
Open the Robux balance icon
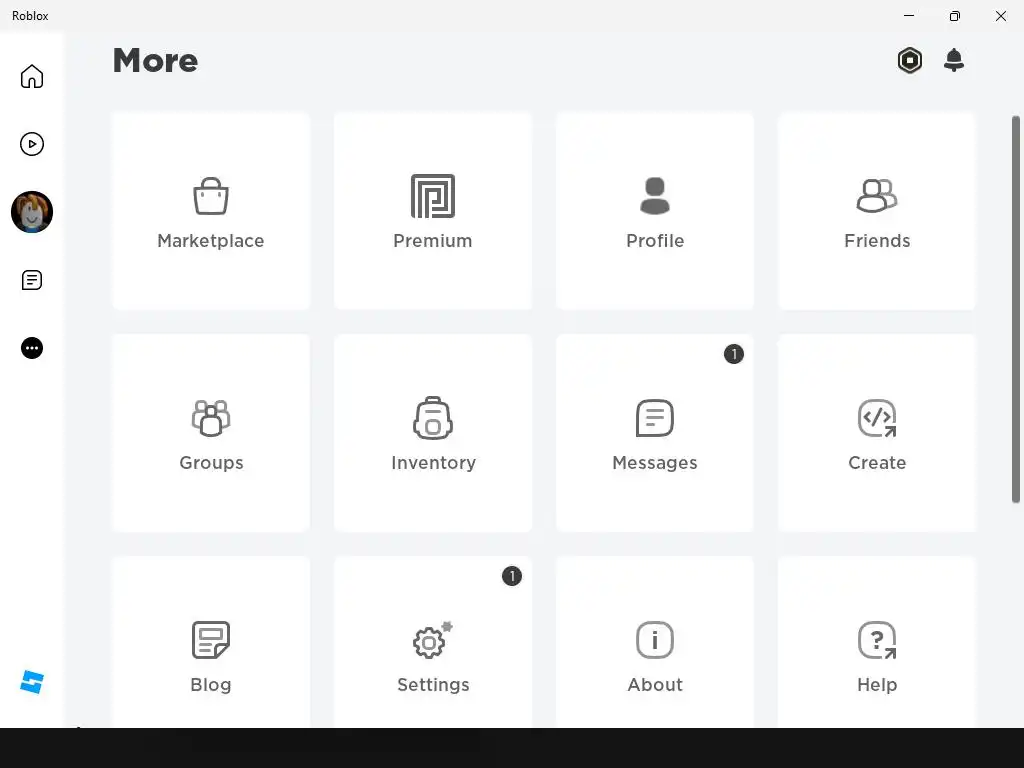[910, 60]
